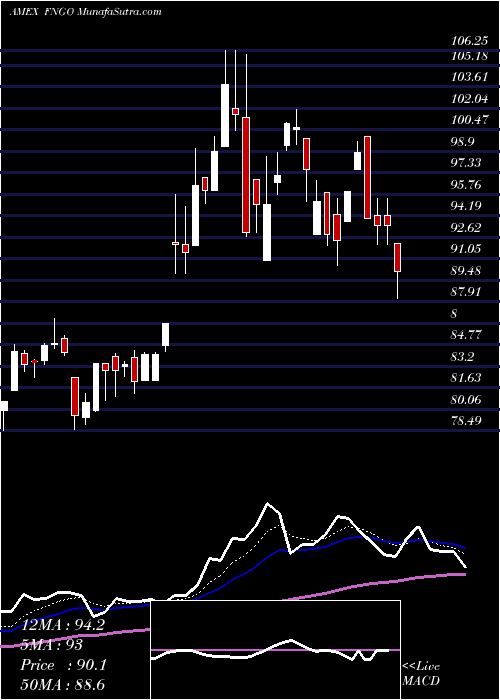Click the last red candlestick near 91.05
This screenshot has width=500, height=700.
[397, 257]
